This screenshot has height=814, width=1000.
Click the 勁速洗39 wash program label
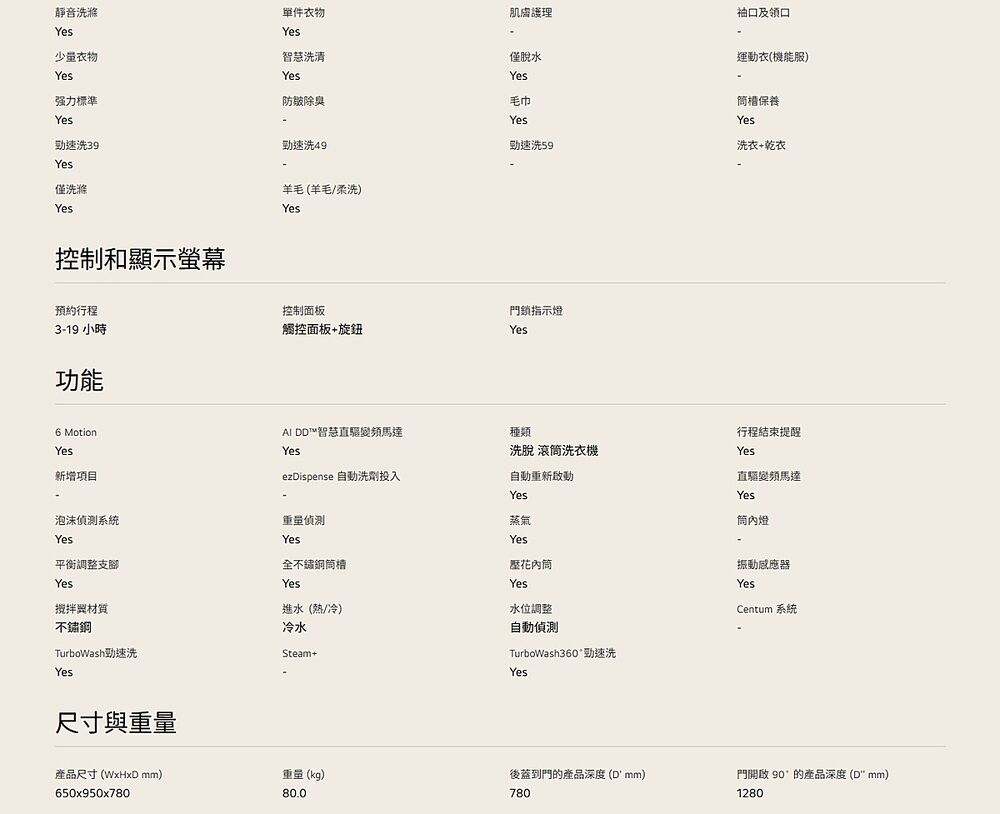click(x=77, y=146)
